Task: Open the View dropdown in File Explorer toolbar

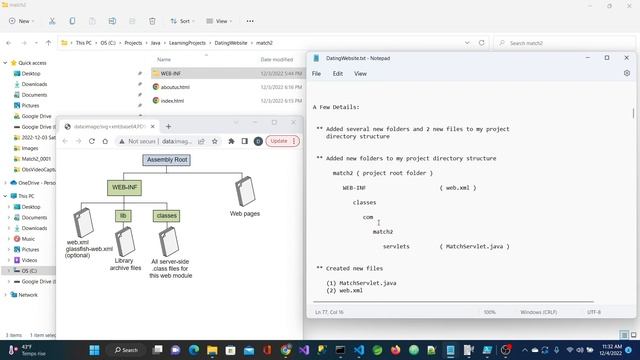Action: 219,21
